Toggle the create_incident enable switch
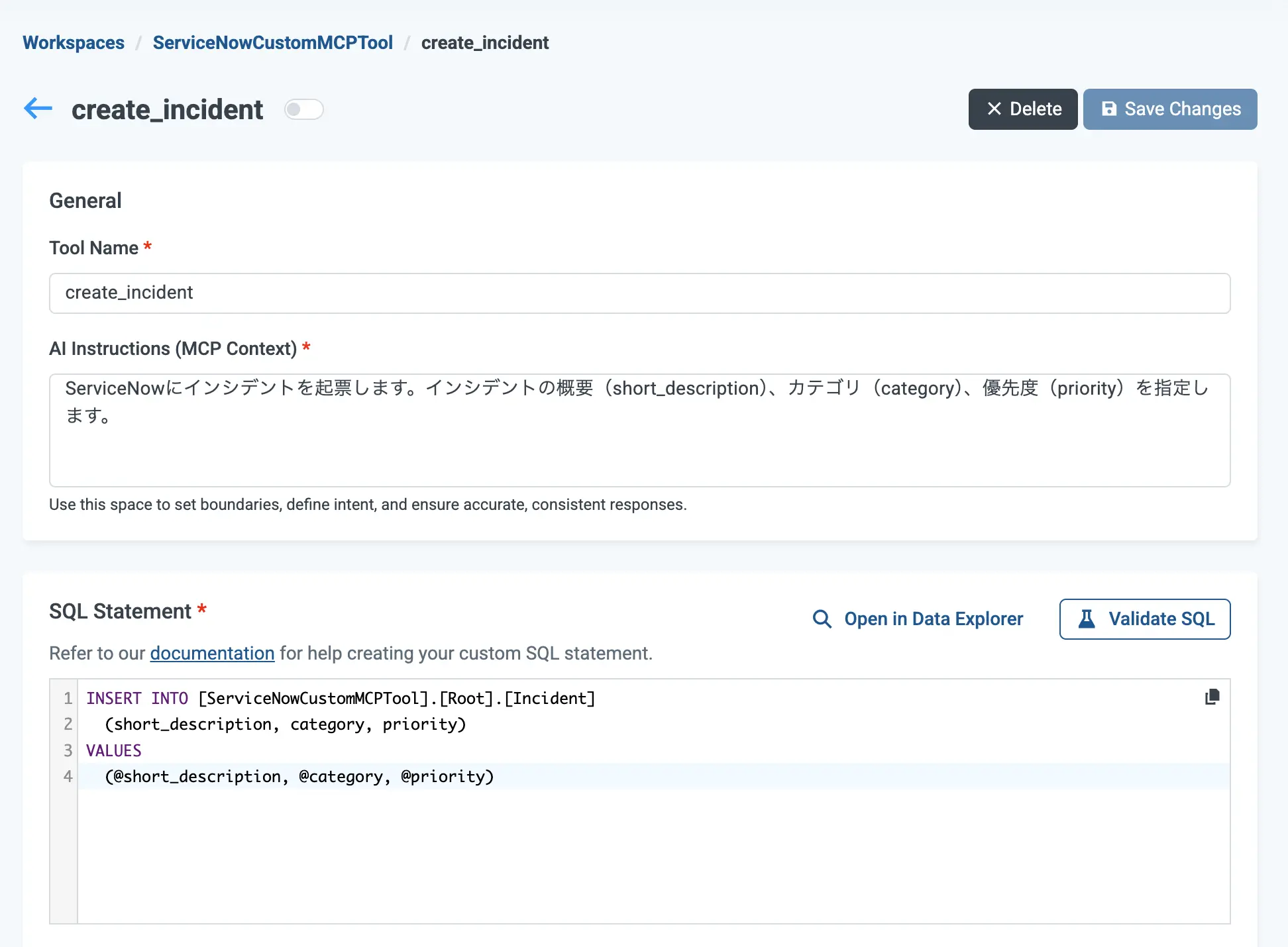 pos(303,109)
